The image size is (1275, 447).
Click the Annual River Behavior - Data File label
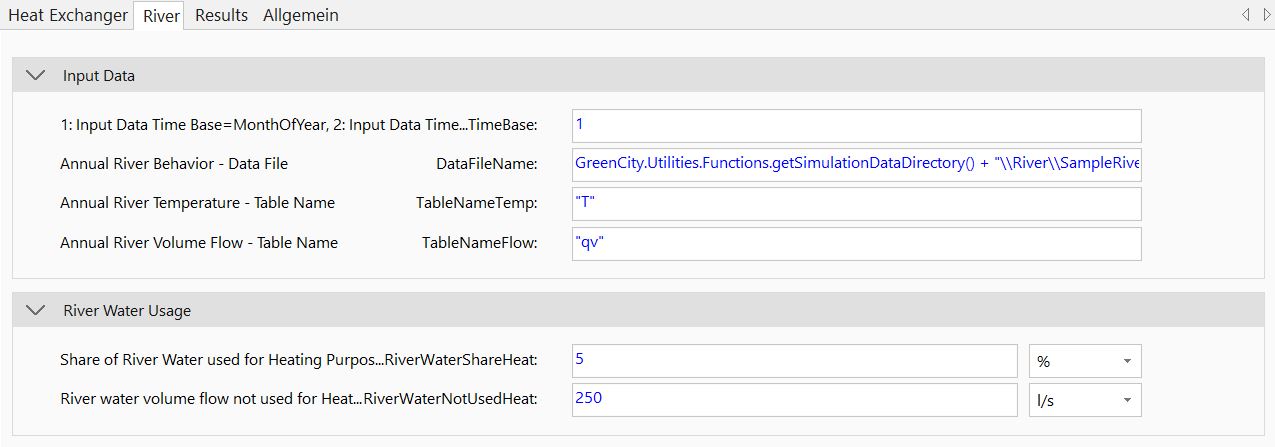[174, 163]
